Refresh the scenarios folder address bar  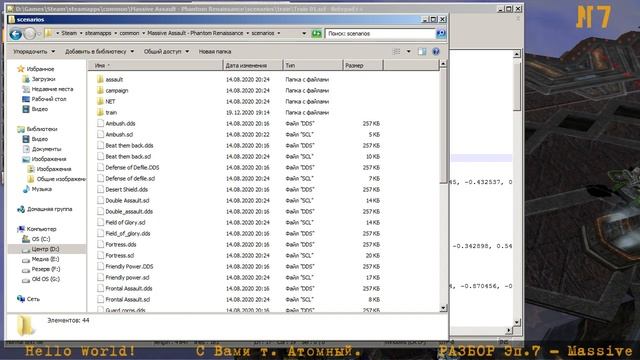316,33
